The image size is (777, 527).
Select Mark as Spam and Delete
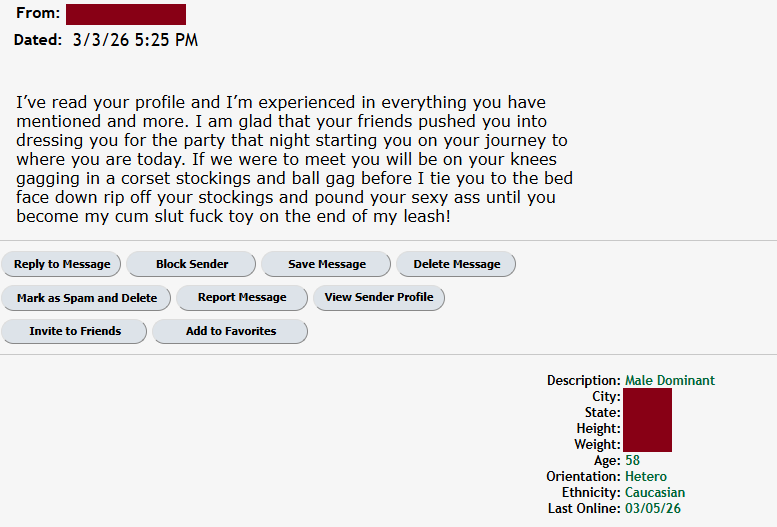point(87,297)
